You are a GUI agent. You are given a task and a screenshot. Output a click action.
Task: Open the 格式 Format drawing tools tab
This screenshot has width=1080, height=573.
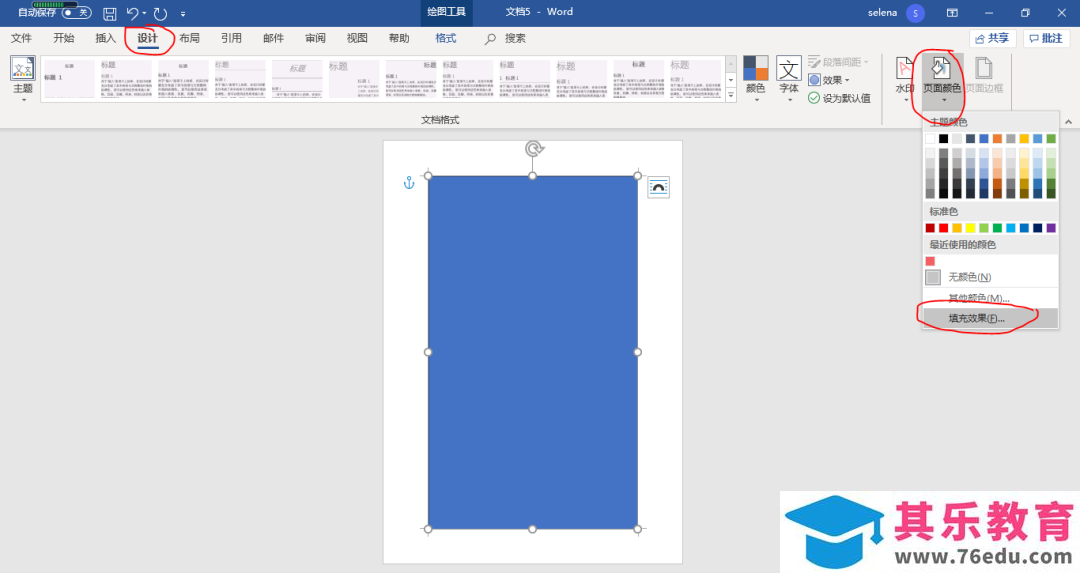[446, 38]
